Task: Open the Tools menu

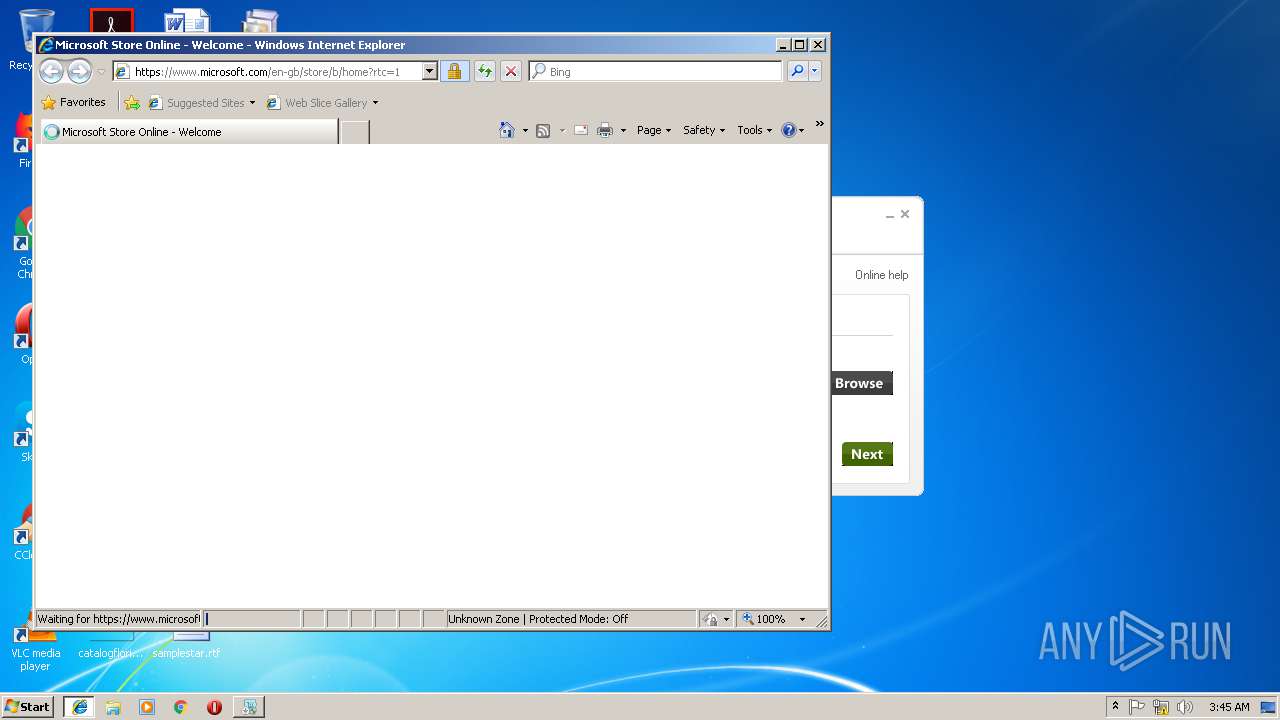Action: tap(754, 130)
